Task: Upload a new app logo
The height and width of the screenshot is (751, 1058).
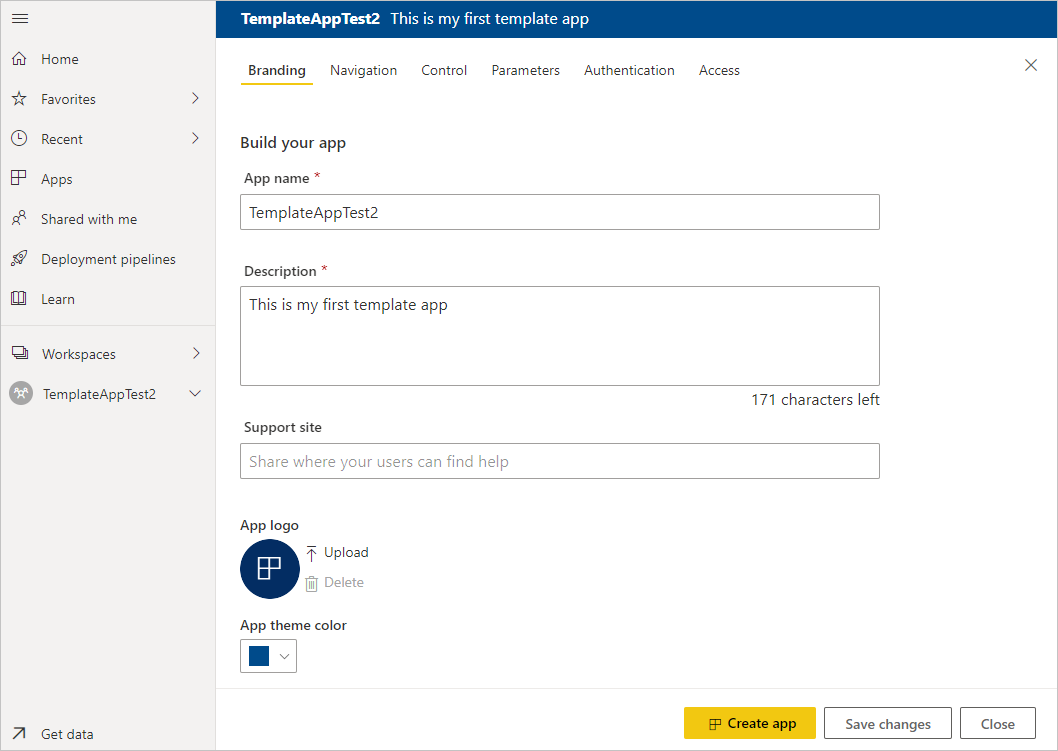Action: pos(337,553)
